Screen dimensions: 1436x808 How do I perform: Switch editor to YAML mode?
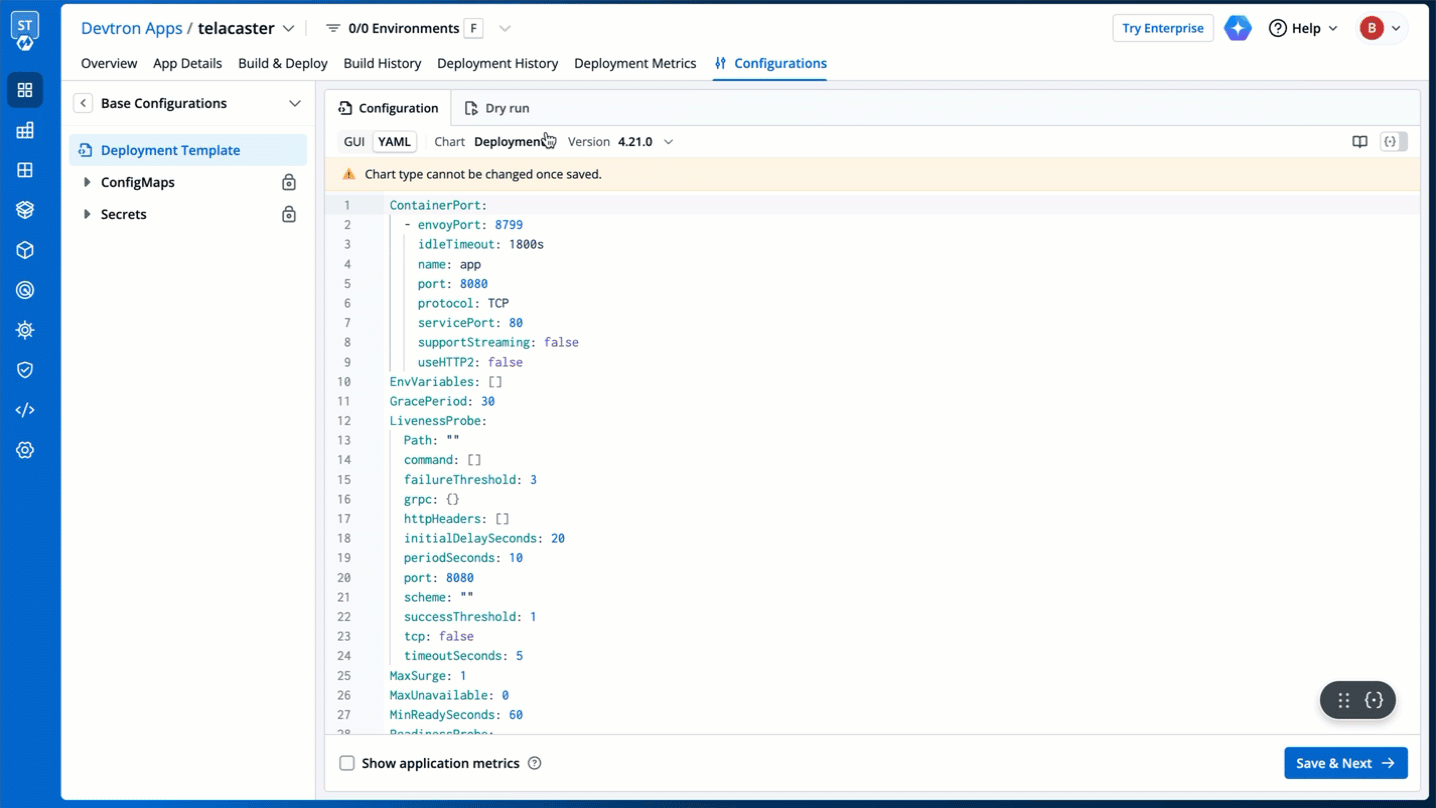394,142
